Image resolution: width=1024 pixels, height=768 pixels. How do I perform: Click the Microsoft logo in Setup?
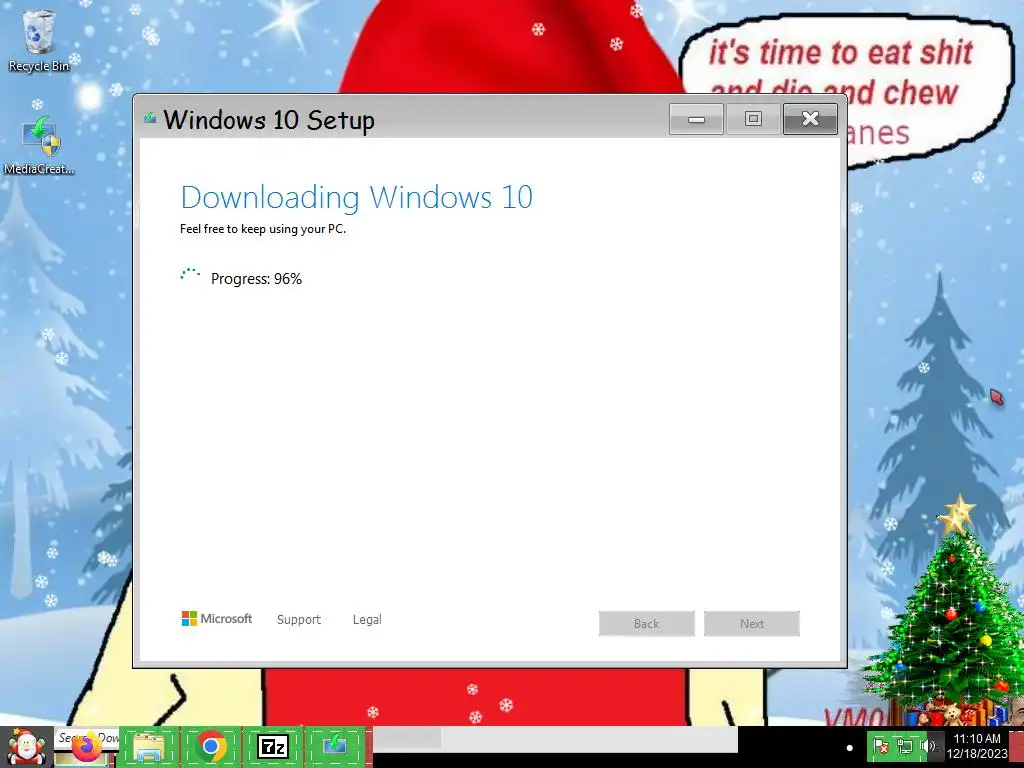(217, 618)
